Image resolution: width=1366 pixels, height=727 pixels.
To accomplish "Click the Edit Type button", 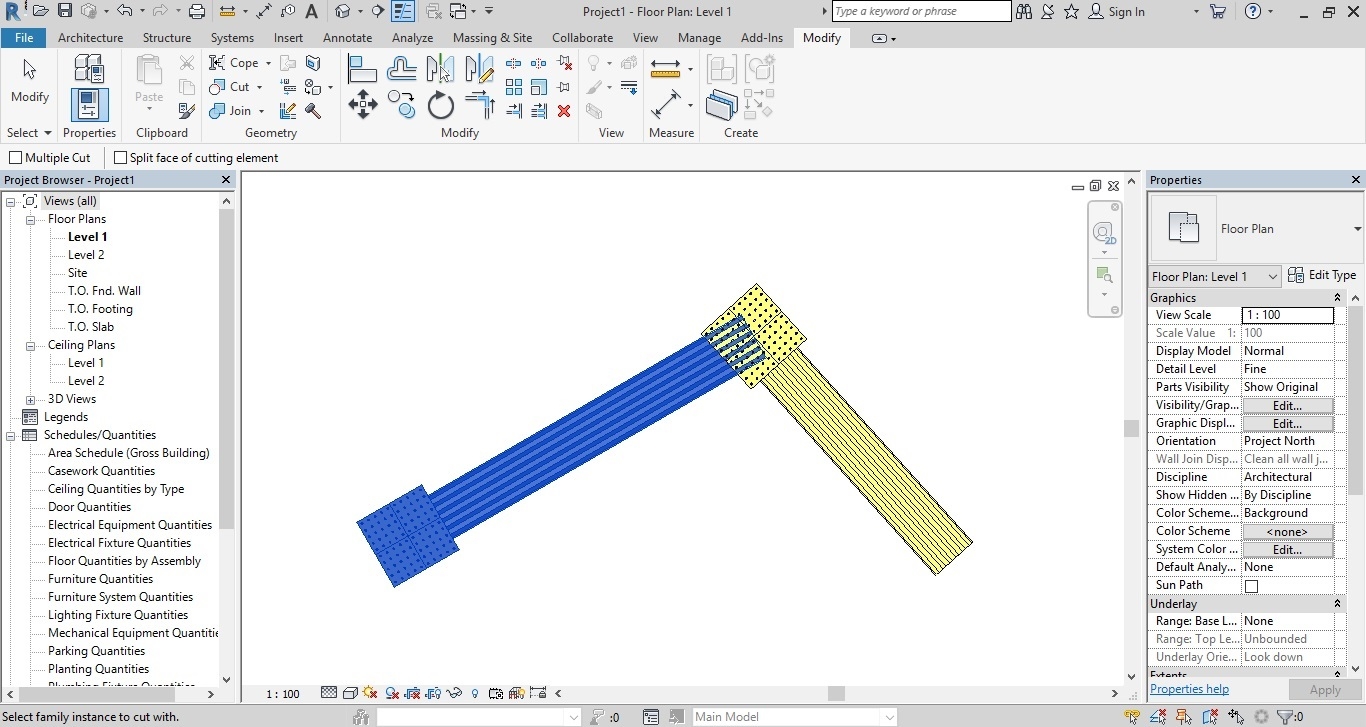I will [x=1323, y=275].
